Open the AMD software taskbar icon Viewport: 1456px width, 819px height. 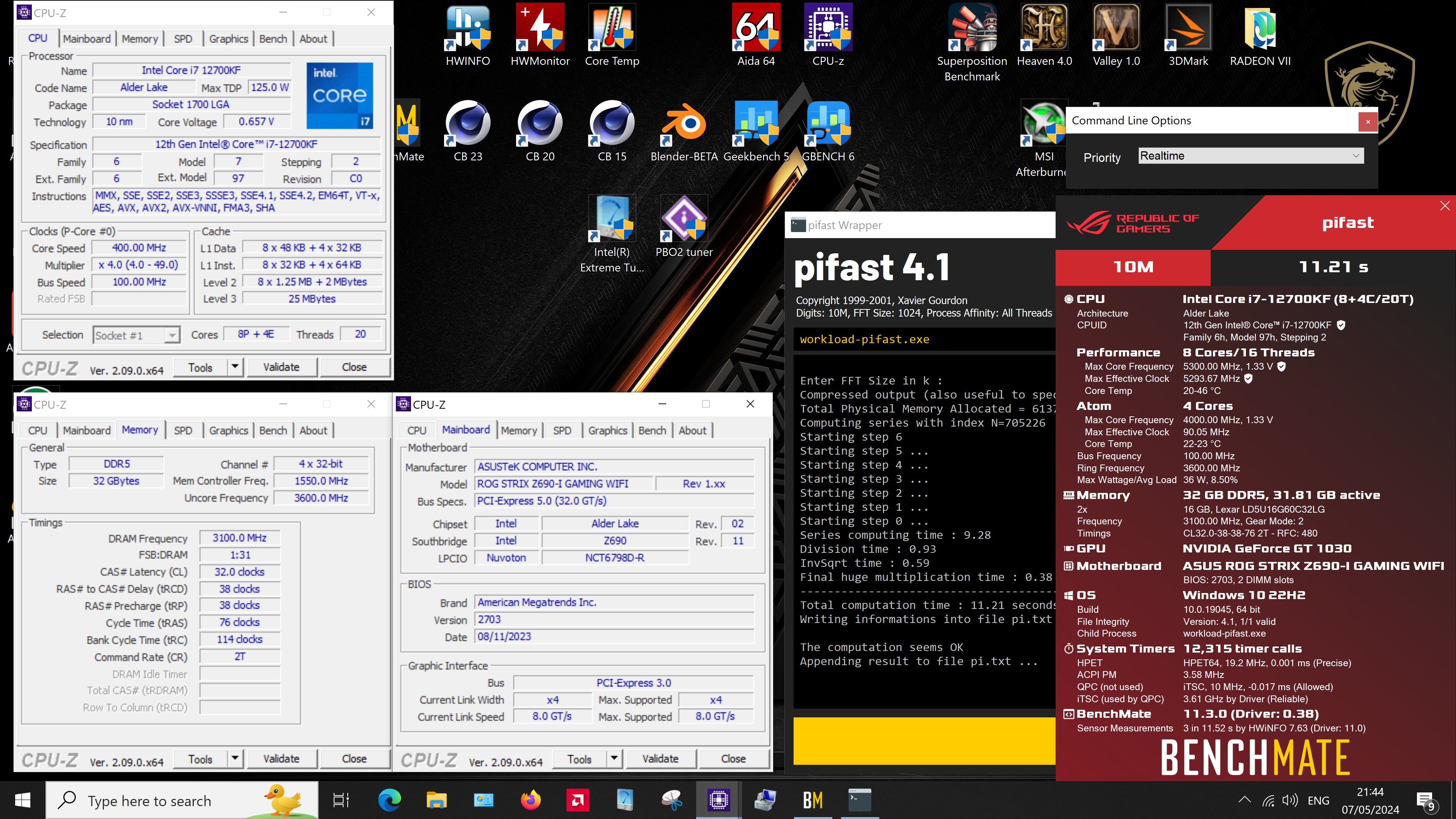click(577, 800)
